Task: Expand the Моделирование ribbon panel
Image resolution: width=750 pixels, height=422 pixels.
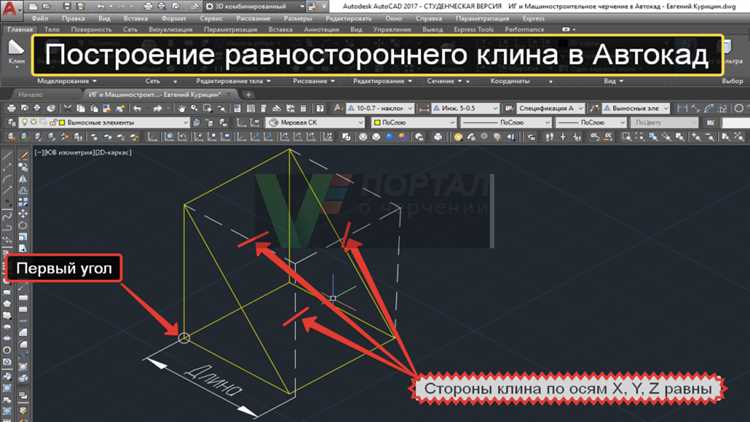Action: [67, 81]
